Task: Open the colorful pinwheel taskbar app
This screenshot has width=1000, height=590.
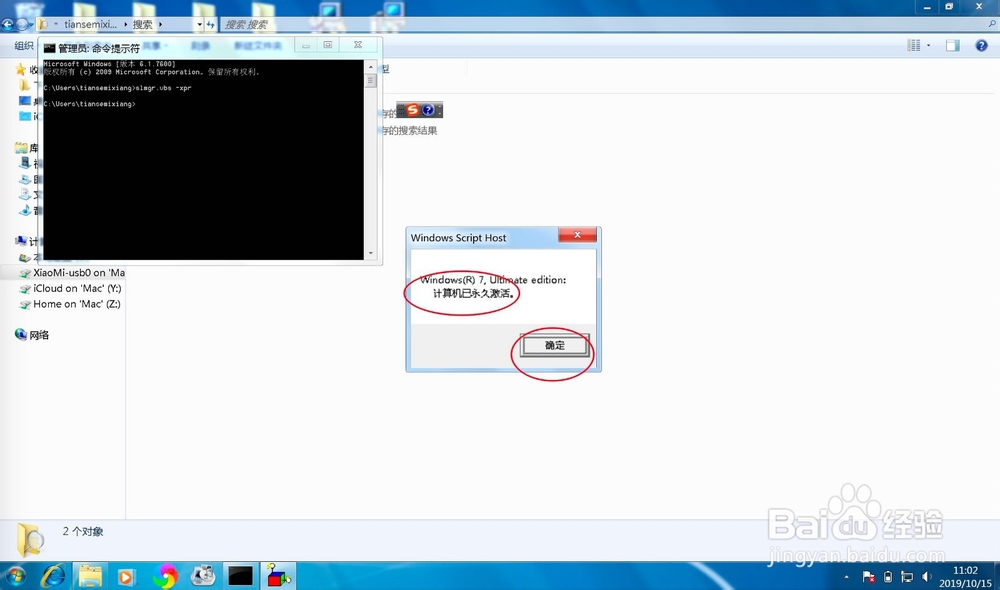Action: (165, 577)
